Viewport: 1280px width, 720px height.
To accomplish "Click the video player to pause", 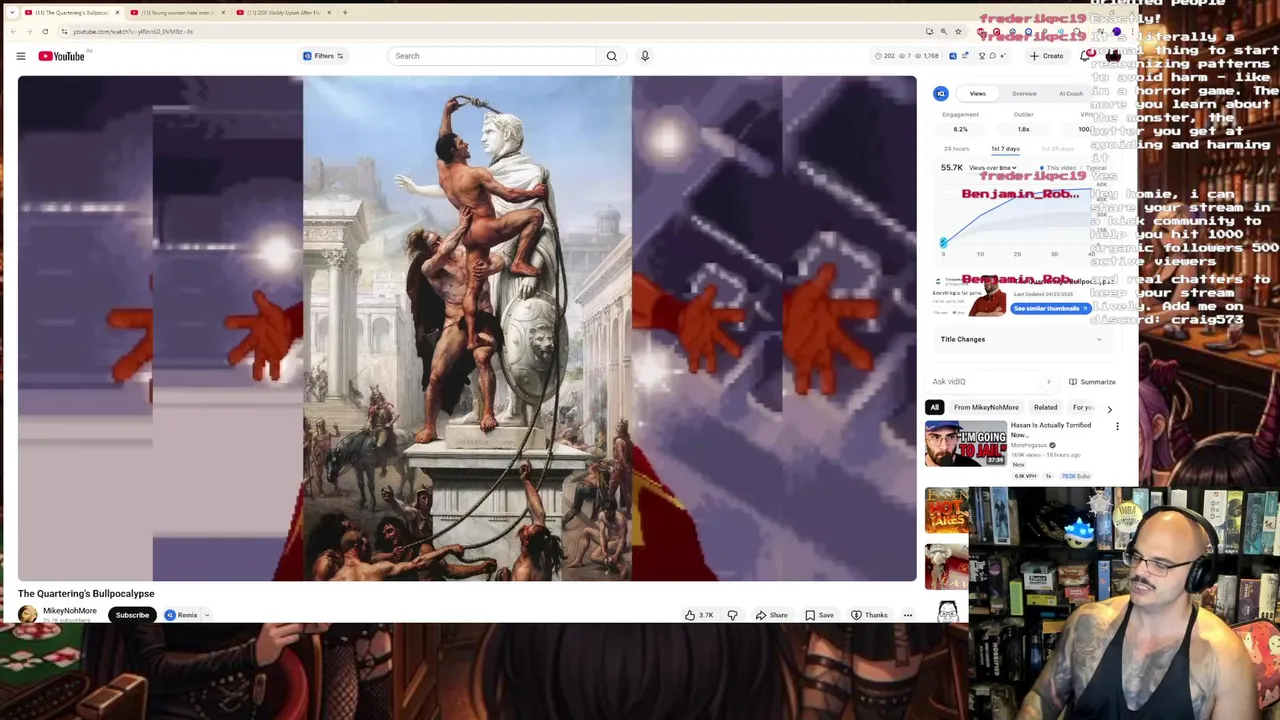I will coord(467,328).
